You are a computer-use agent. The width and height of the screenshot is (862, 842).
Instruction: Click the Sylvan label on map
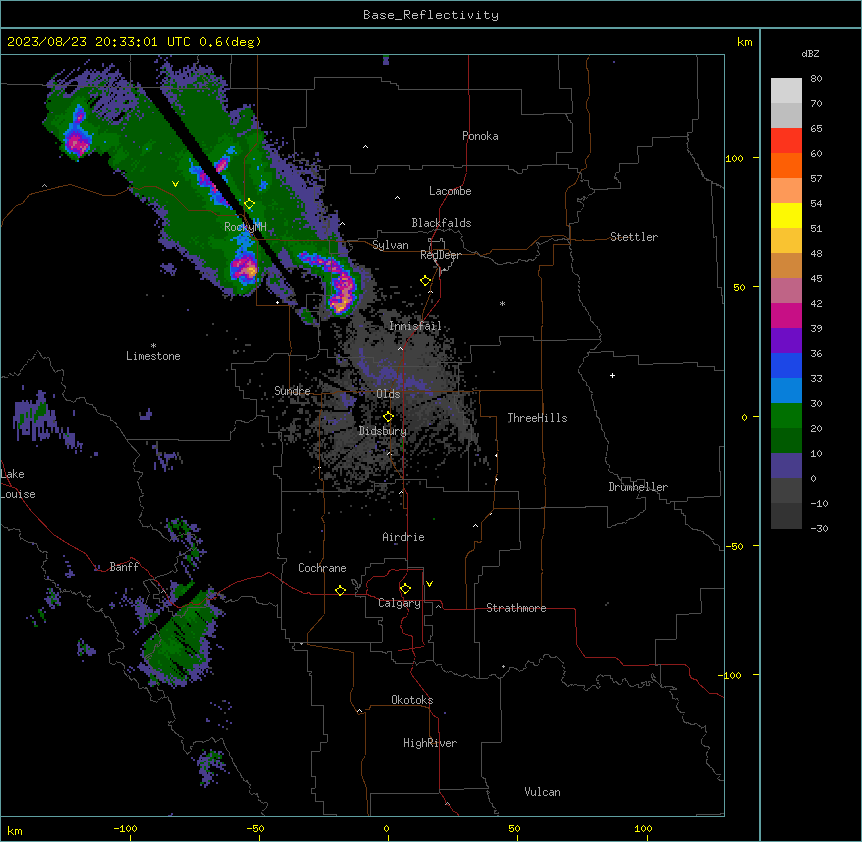(x=390, y=245)
